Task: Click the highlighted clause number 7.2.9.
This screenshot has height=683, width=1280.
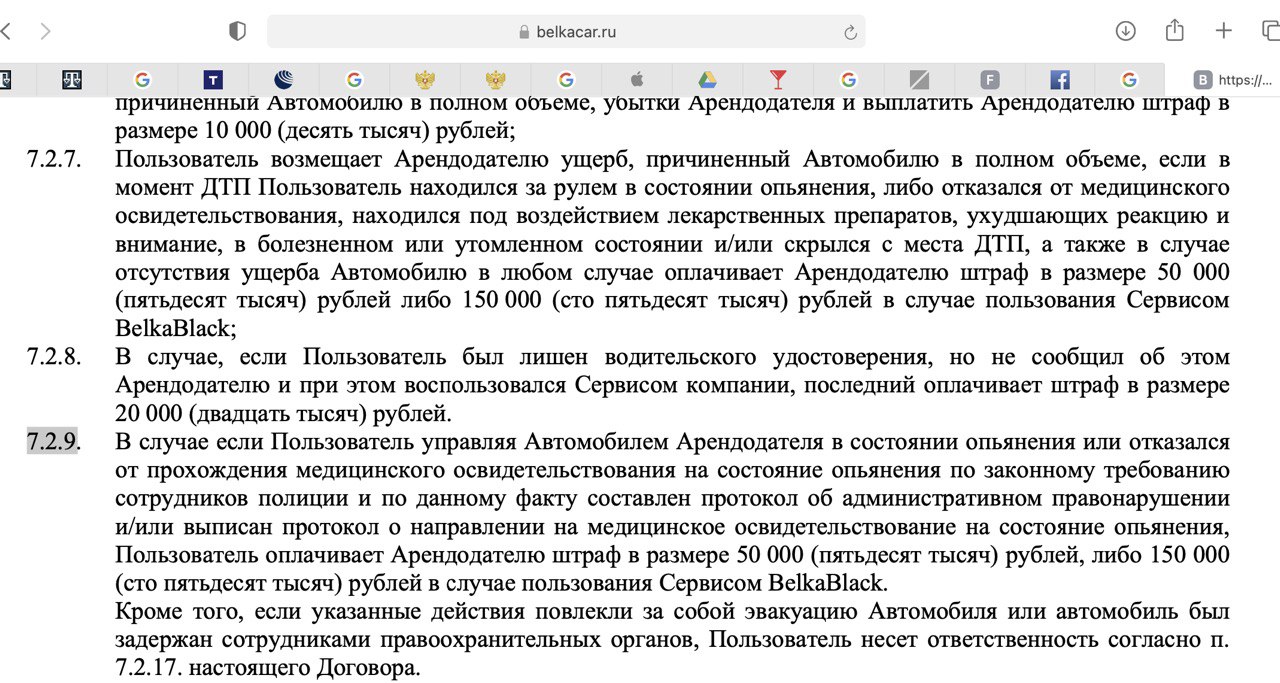Action: (x=53, y=441)
